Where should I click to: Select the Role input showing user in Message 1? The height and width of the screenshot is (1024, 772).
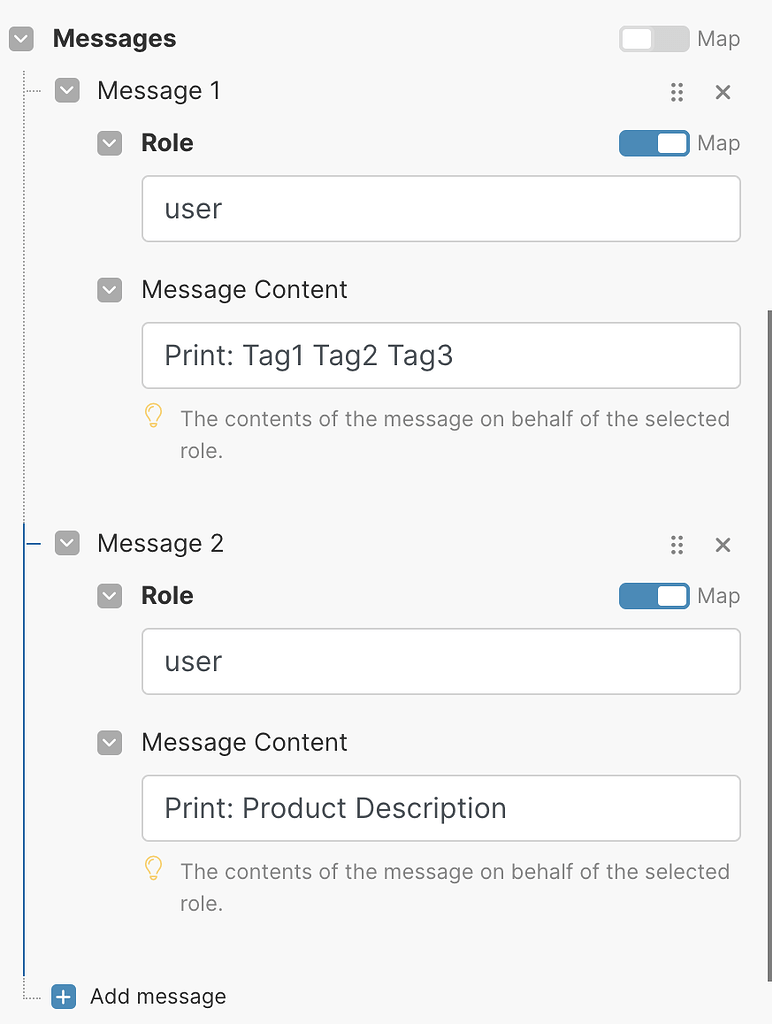[x=440, y=208]
